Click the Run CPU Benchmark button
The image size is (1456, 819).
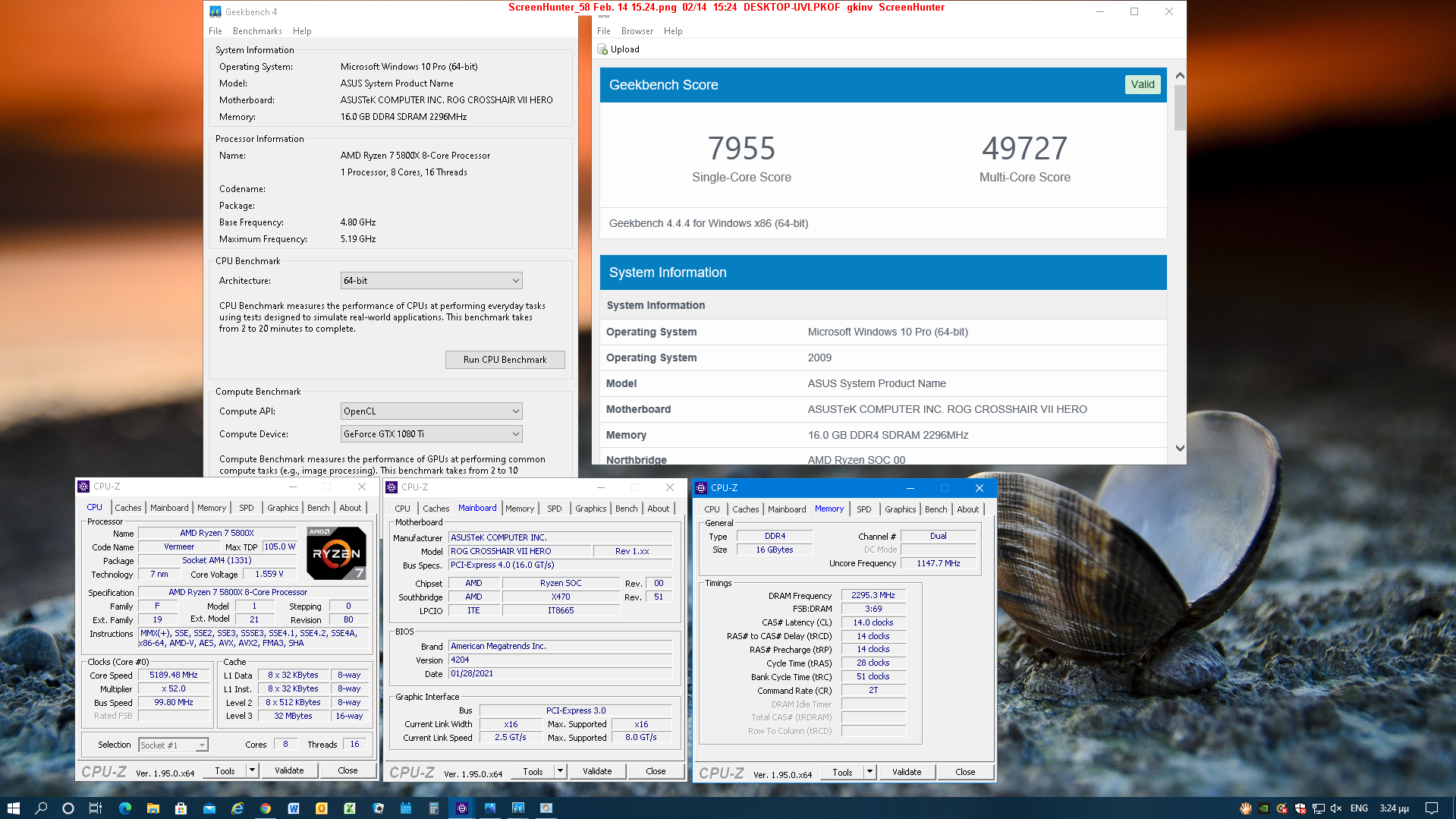505,360
